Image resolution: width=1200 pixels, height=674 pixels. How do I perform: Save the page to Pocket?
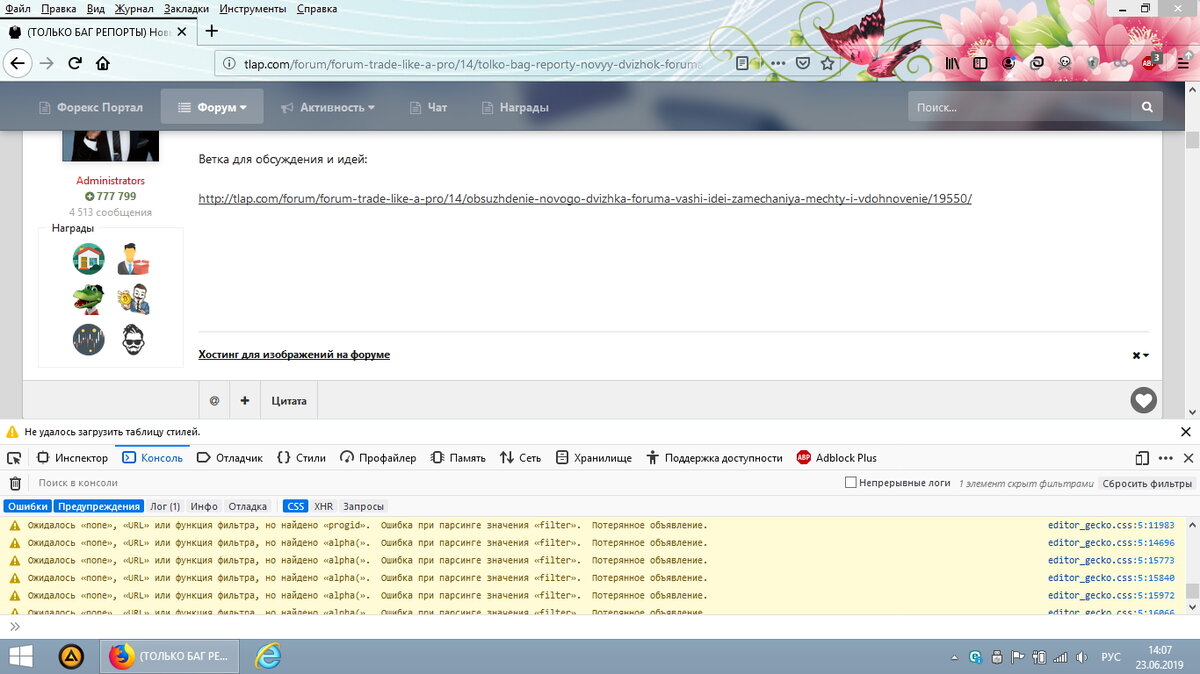coord(802,63)
